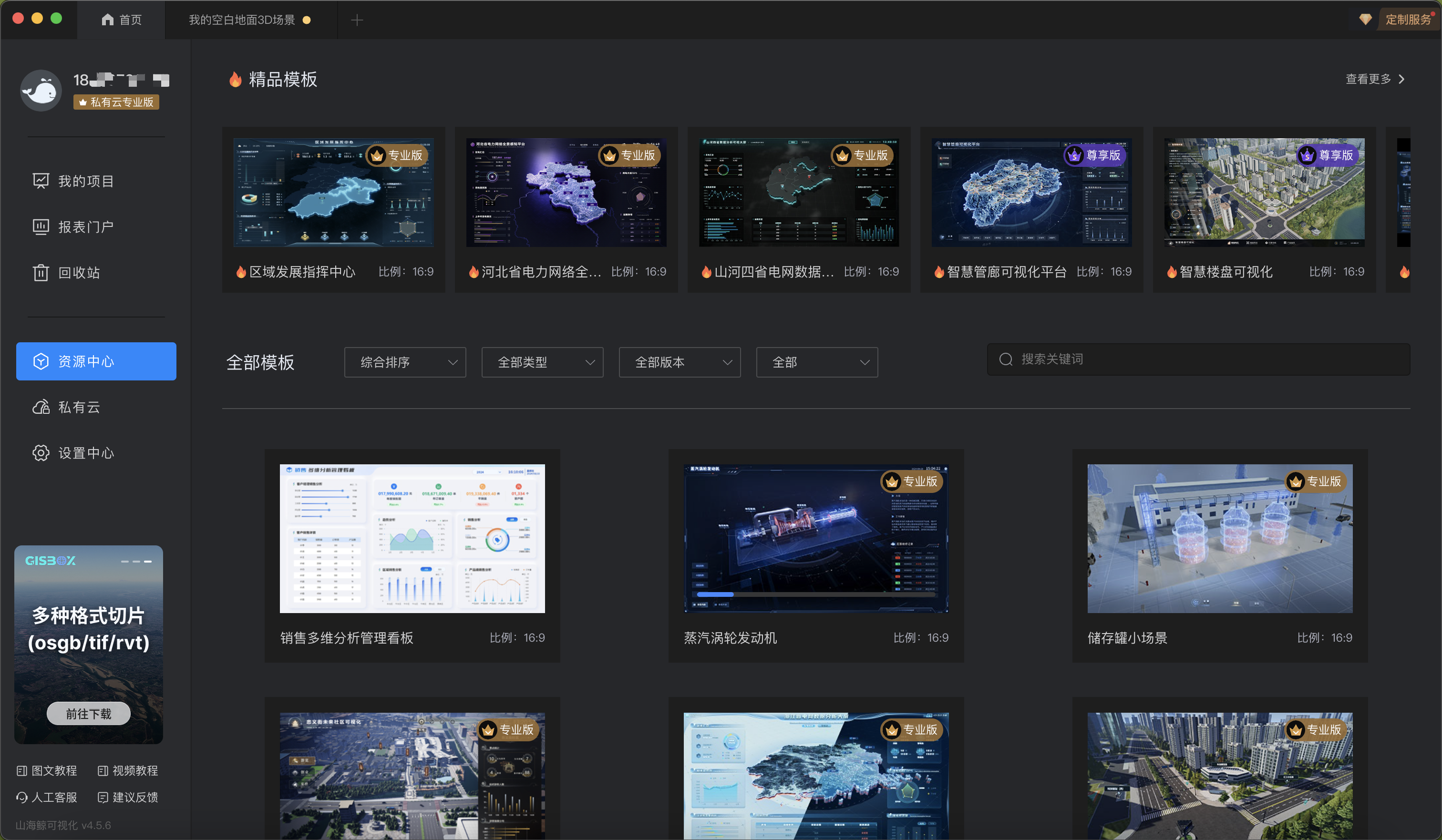Viewport: 1442px width, 840px height.
Task: Open the 首页 home tab
Action: [121, 20]
